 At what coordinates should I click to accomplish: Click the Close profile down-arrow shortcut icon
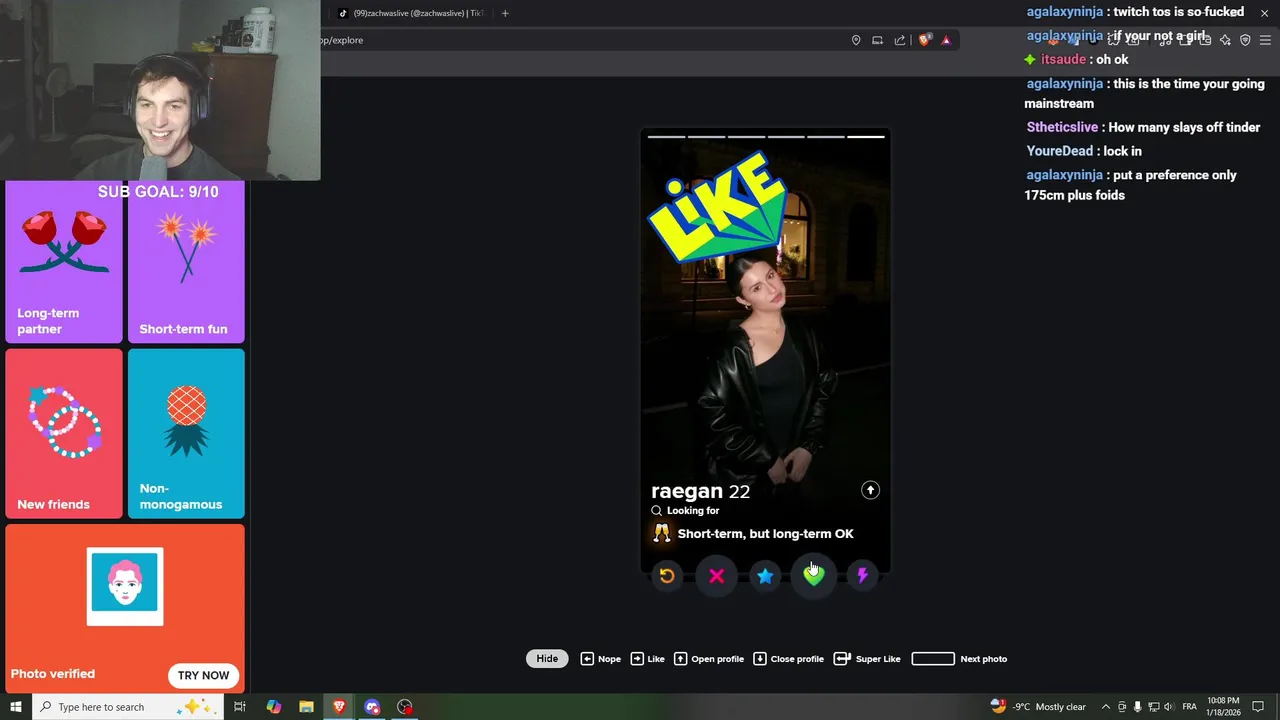coord(760,659)
